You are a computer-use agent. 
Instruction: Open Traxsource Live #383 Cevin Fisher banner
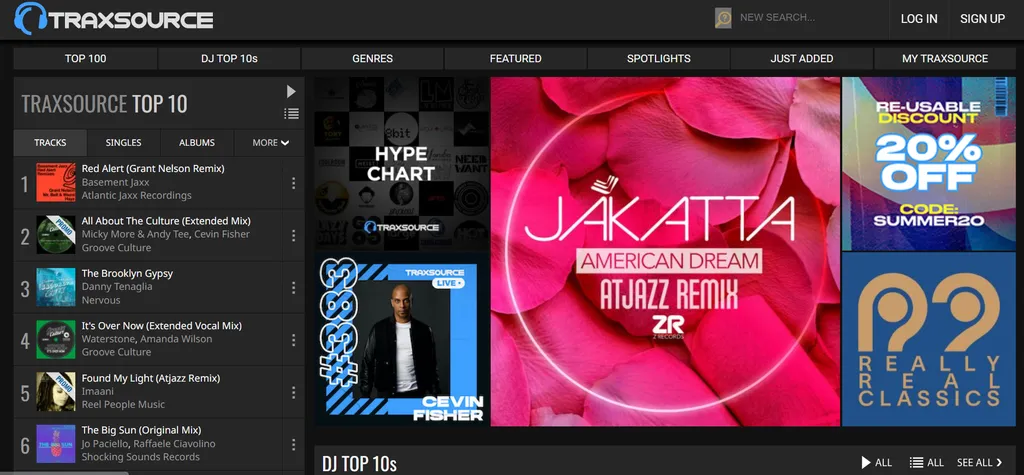pos(402,340)
